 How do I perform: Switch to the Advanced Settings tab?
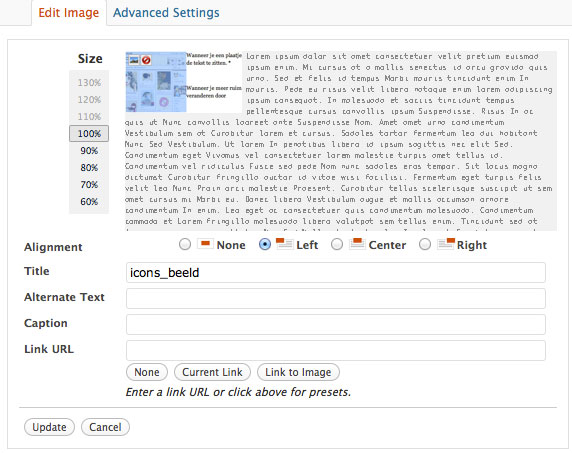[x=166, y=13]
